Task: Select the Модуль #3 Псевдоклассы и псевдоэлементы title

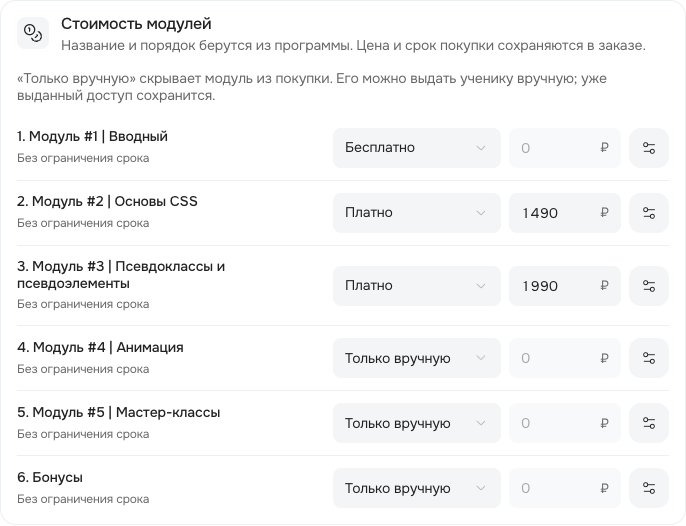Action: 121,275
